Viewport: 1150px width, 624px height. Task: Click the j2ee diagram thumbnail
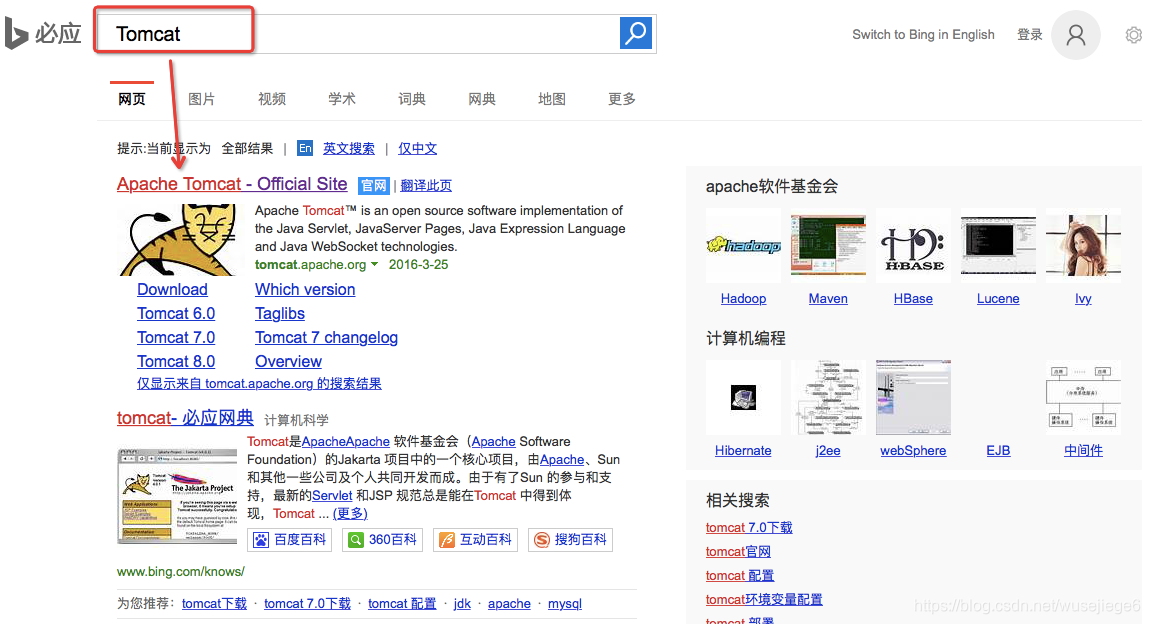coord(828,397)
